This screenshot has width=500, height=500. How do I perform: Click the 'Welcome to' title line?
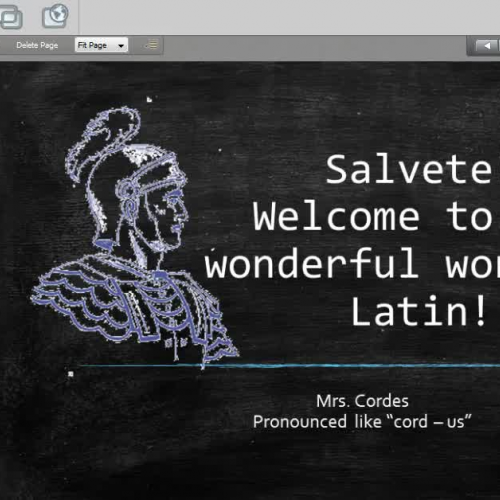pos(373,217)
